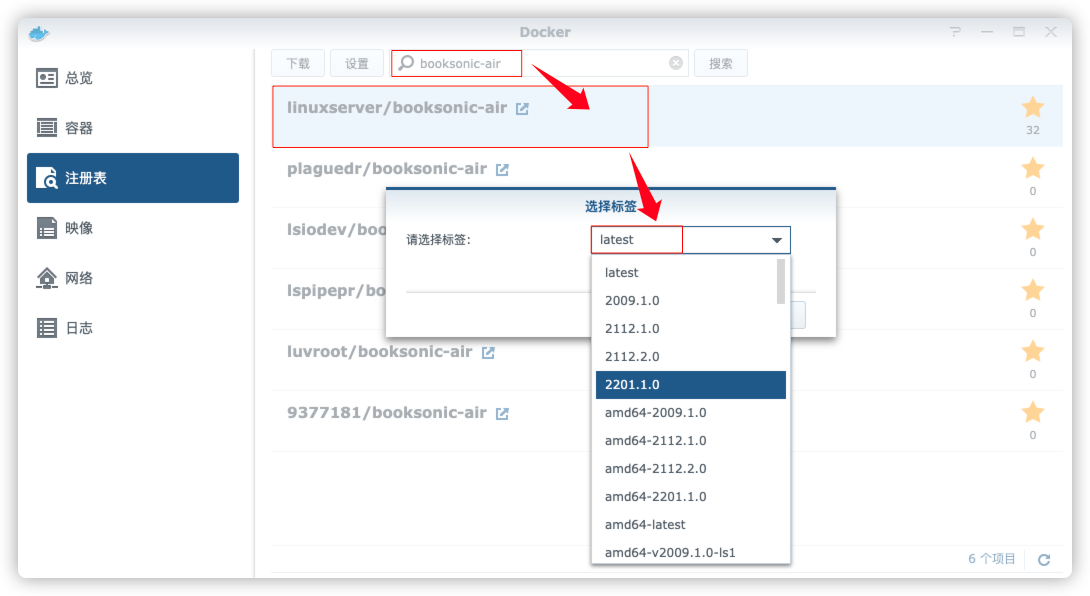Open the tag selection combo box arrow
Viewport: 1090px width, 596px height.
776,240
